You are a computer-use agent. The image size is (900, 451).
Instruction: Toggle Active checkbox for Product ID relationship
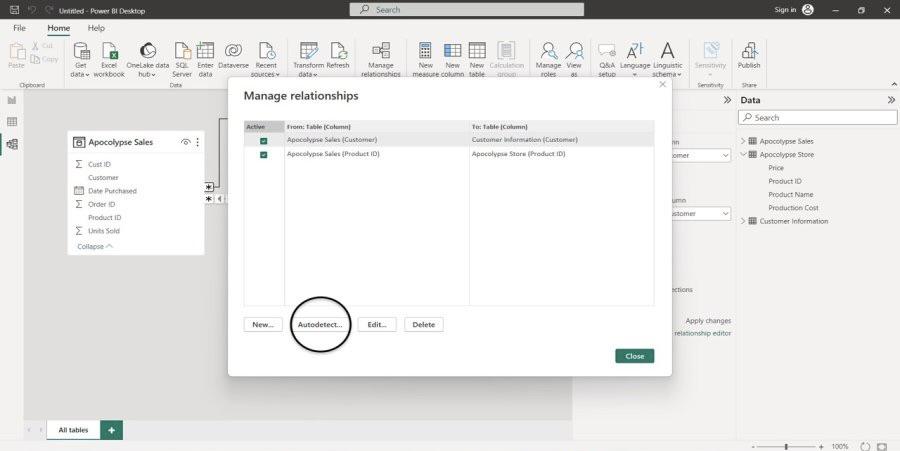(263, 154)
